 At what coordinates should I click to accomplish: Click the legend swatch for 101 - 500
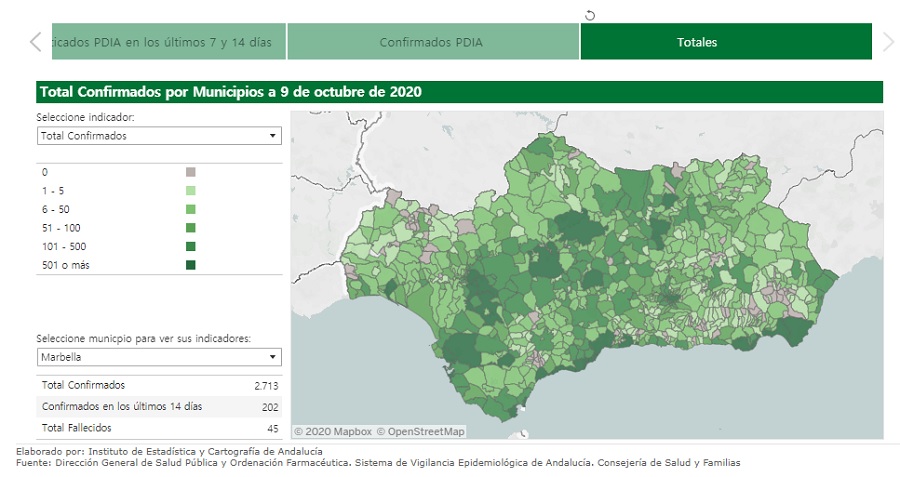pyautogui.click(x=191, y=246)
